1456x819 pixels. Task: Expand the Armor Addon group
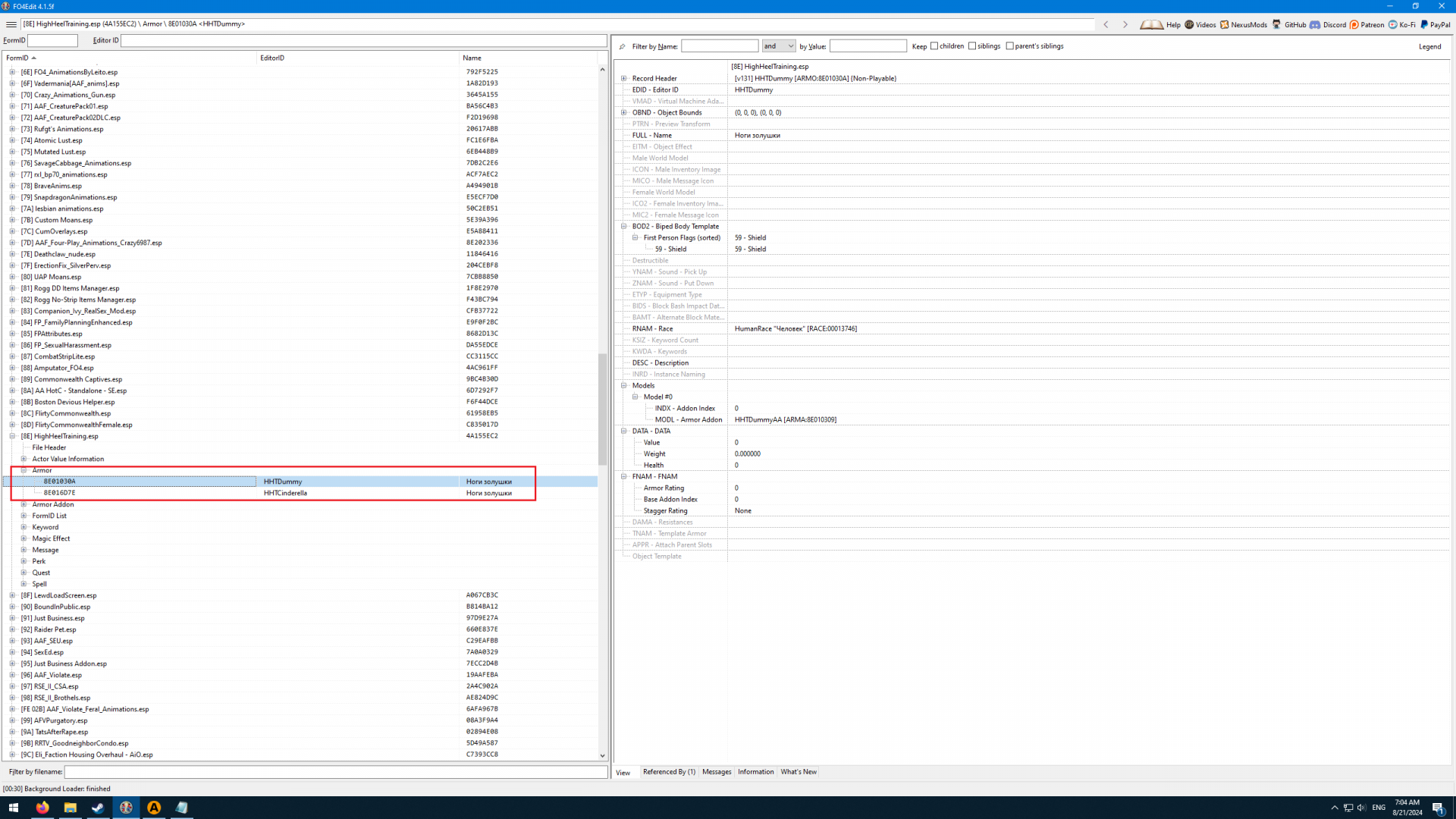(24, 504)
